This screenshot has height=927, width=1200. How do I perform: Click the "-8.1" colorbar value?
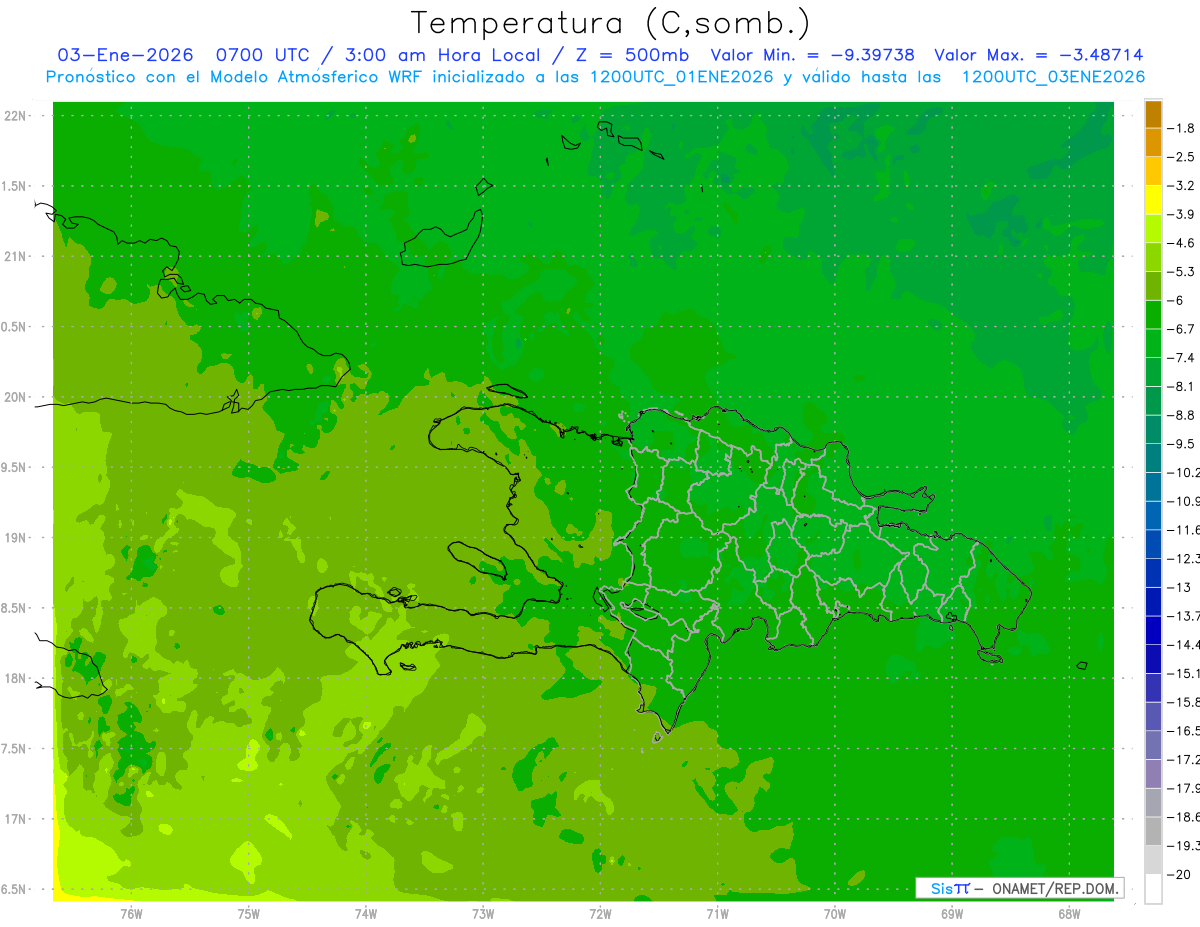[1181, 387]
